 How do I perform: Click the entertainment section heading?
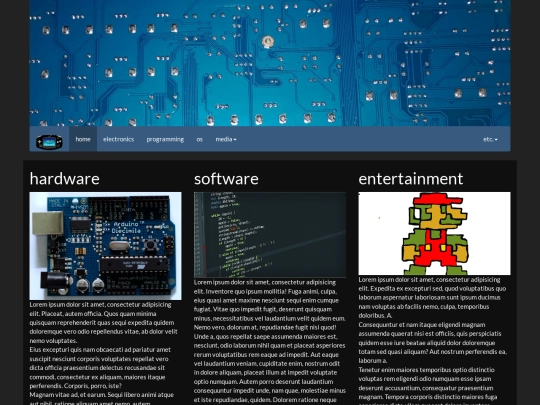click(411, 179)
